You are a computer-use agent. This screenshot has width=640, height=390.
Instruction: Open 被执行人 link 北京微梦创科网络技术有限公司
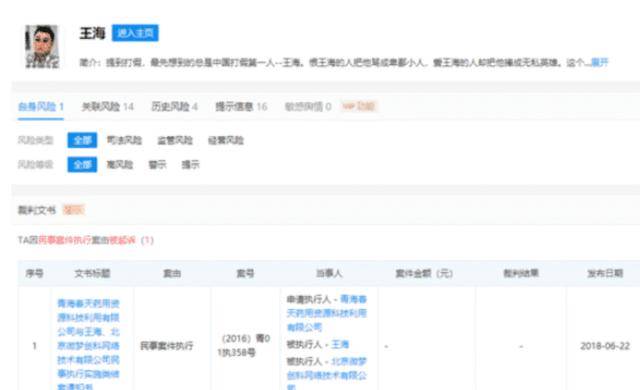327,373
